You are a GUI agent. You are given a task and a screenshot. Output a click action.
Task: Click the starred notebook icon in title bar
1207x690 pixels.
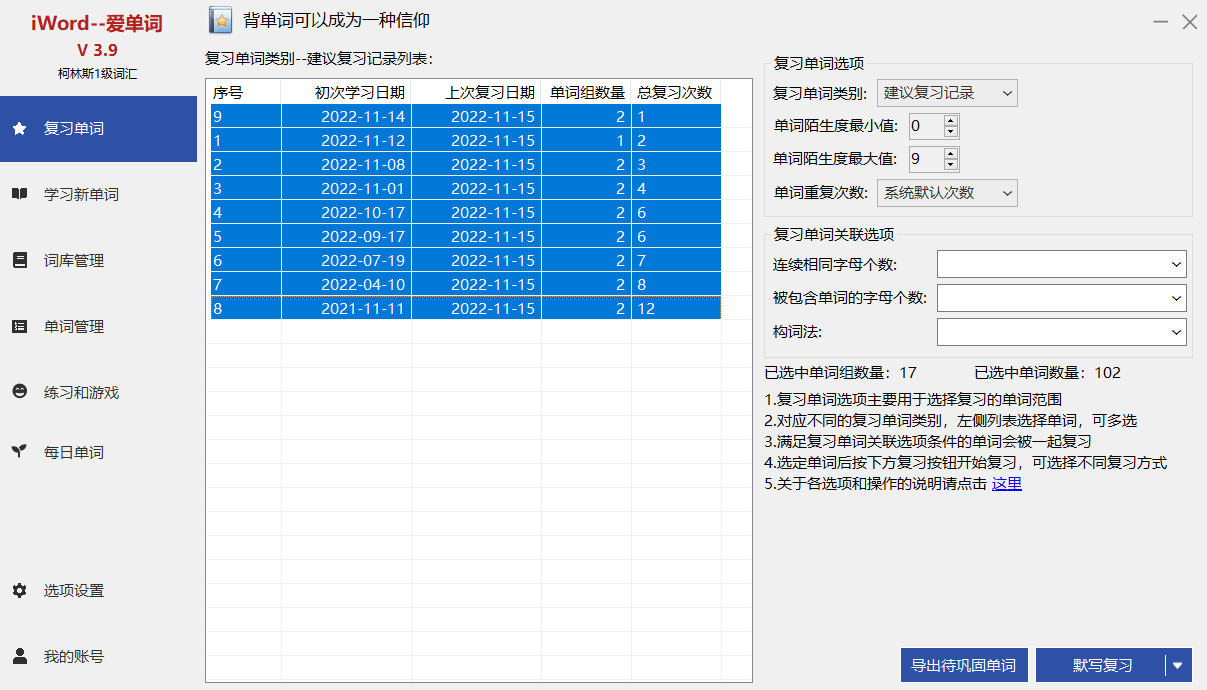221,20
